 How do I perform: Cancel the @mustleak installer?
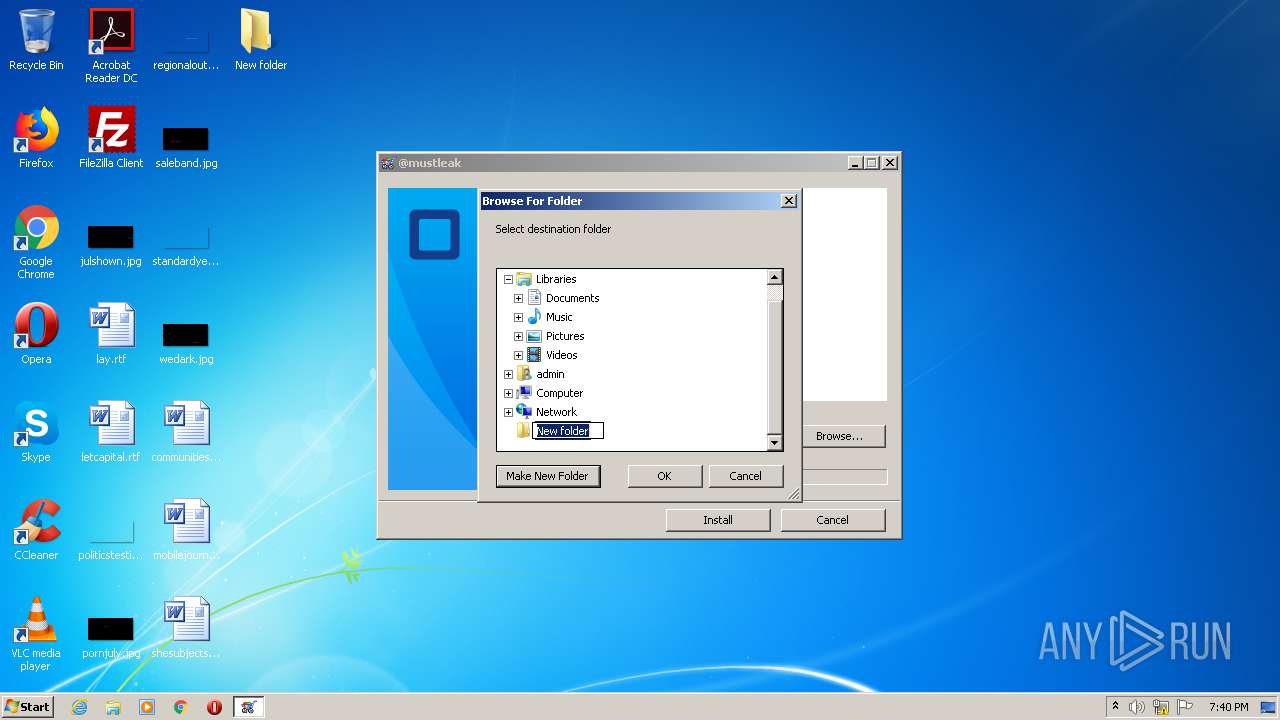tap(832, 520)
